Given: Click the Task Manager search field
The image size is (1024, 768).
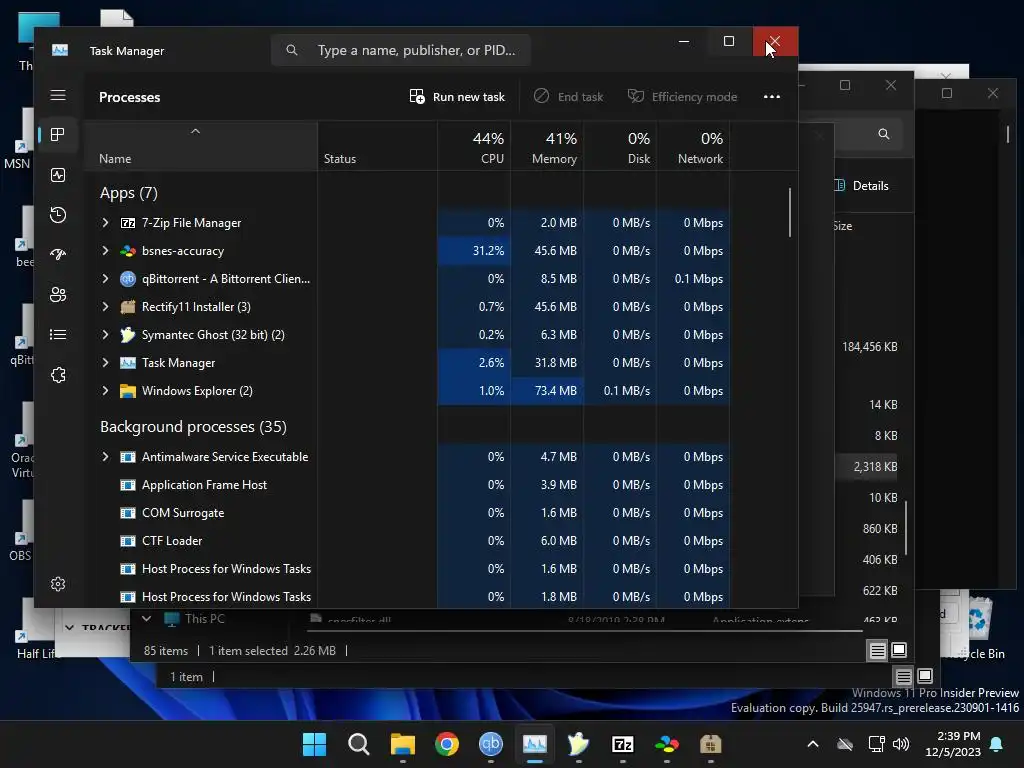Looking at the screenshot, I should click(400, 50).
